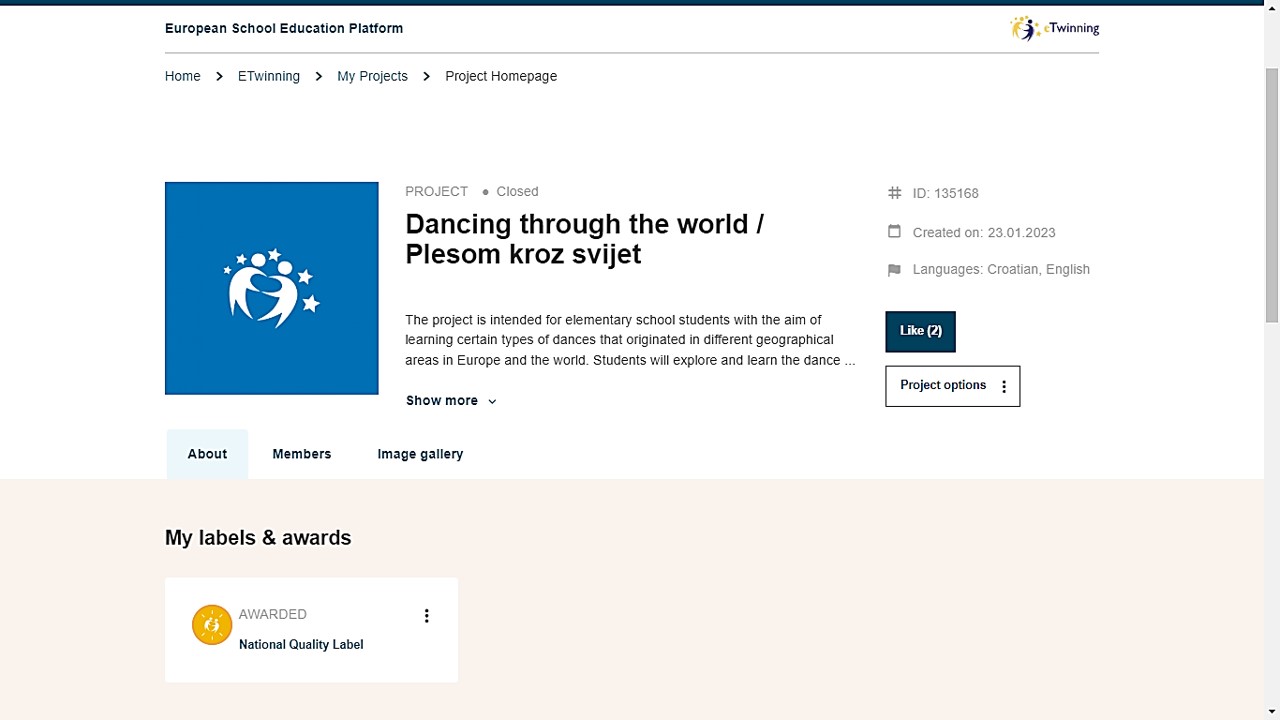This screenshot has height=720, width=1280.
Task: Open the ETwinning breadcrumb link
Action: click(269, 76)
